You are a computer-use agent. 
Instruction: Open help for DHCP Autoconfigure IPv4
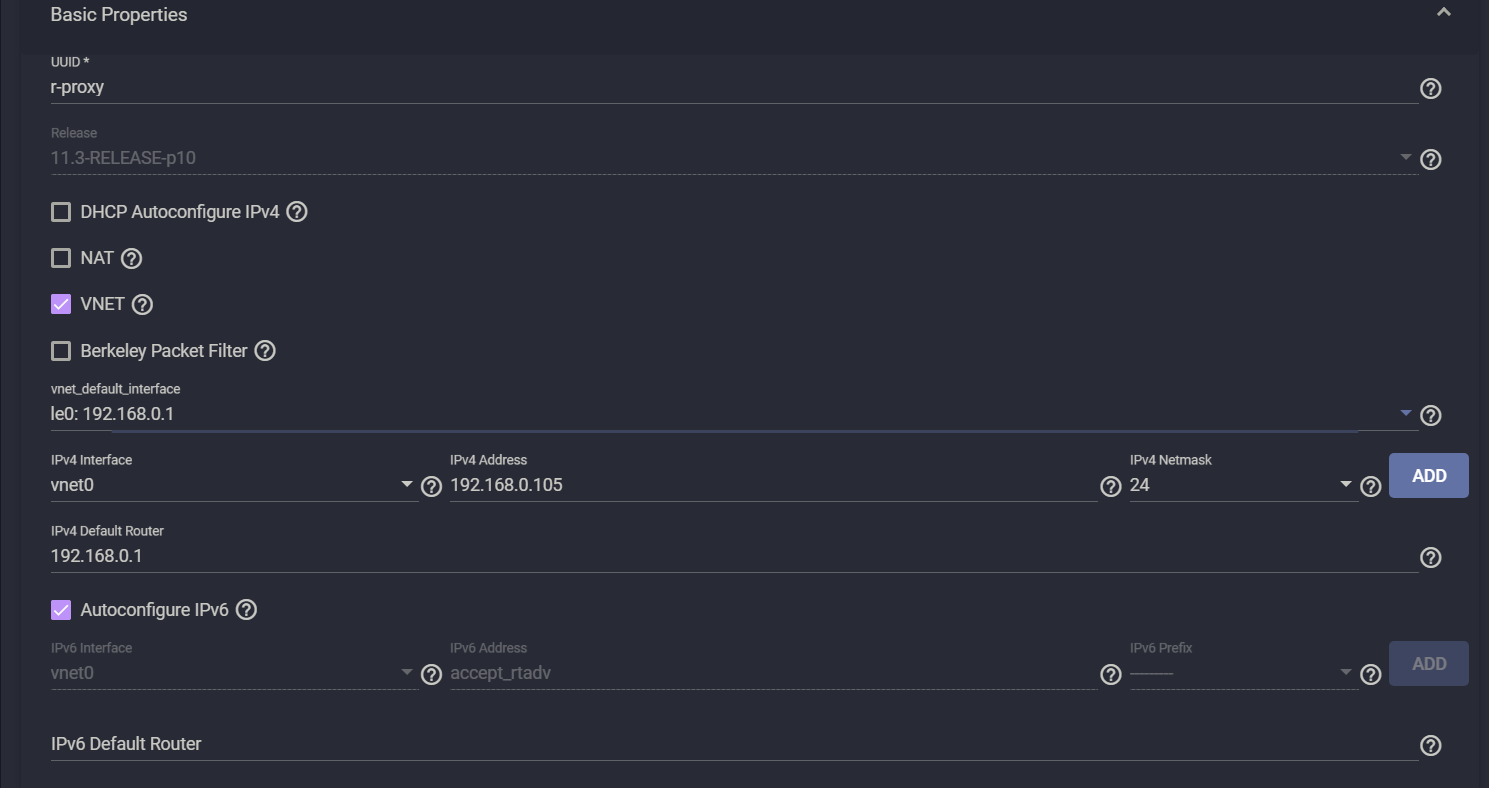[296, 212]
